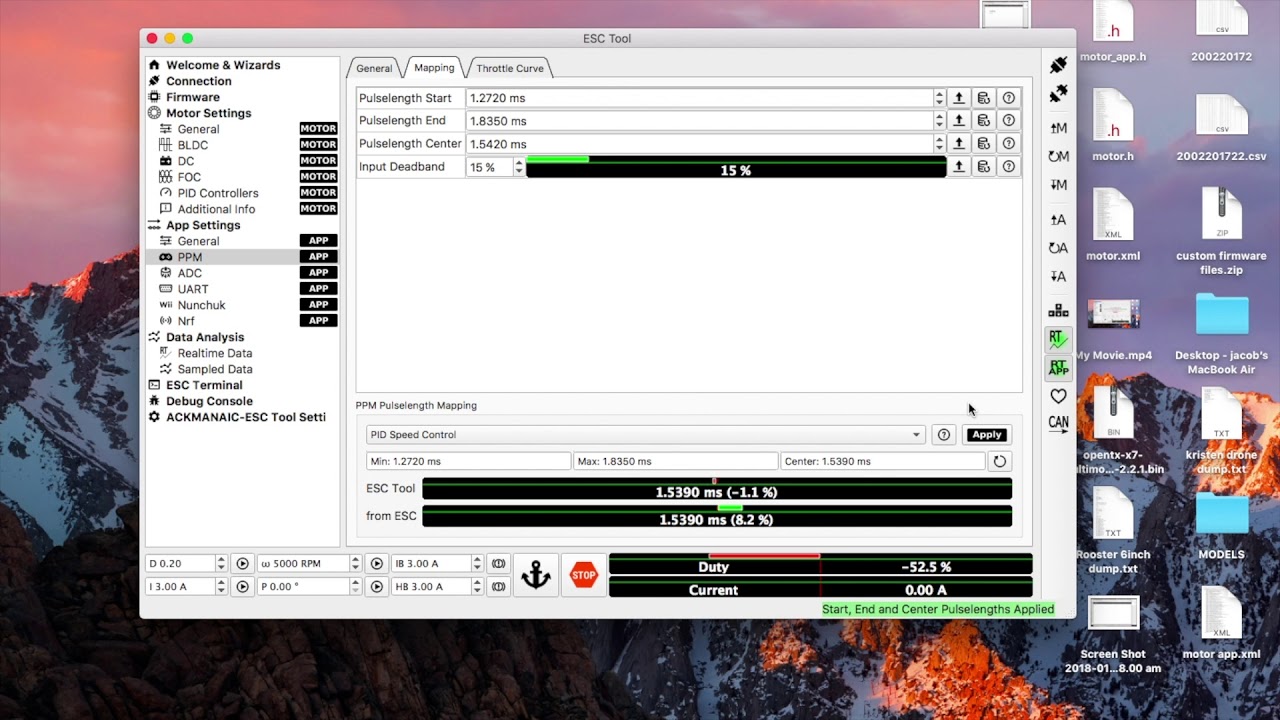Switch to the Throttle Curve tab
1280x720 pixels.
click(x=509, y=68)
